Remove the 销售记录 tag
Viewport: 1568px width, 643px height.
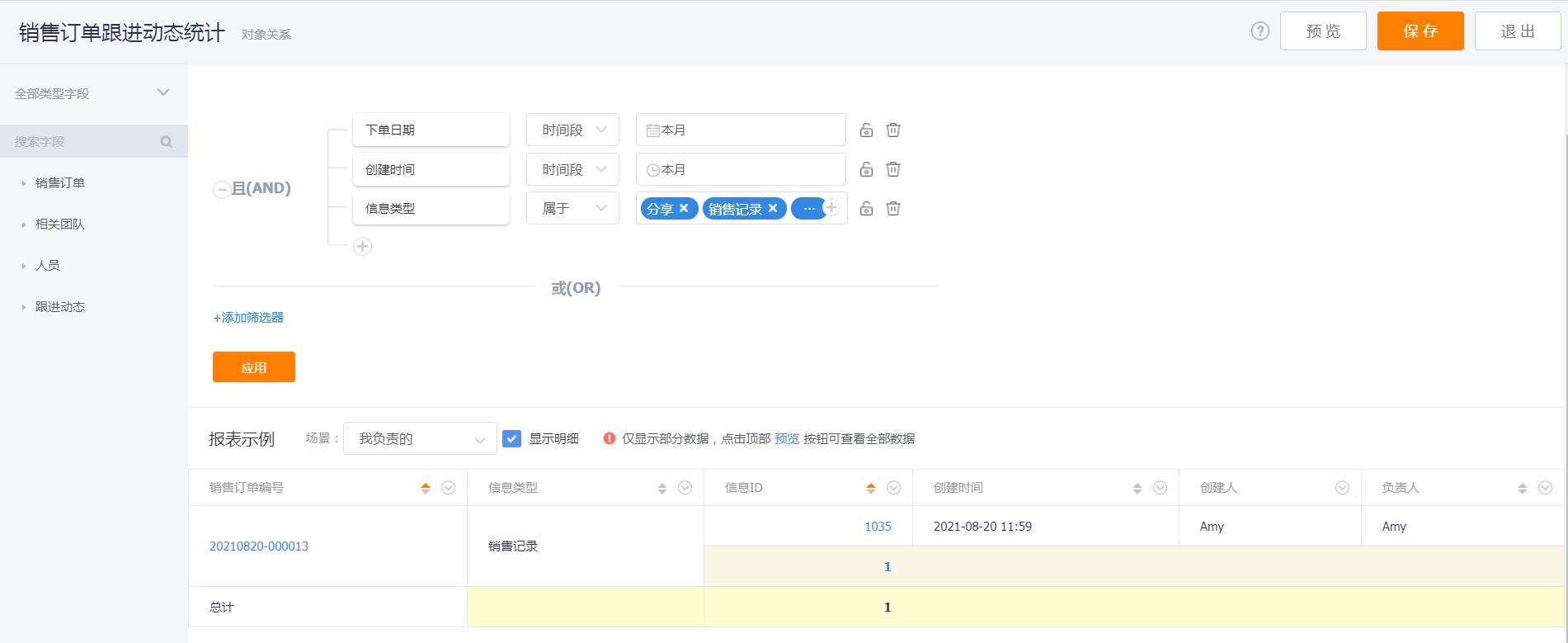pos(773,208)
